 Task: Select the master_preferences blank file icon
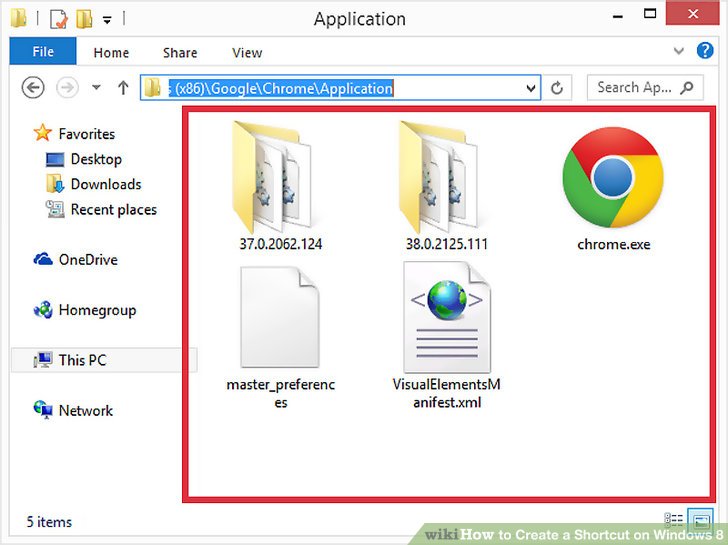click(x=280, y=318)
